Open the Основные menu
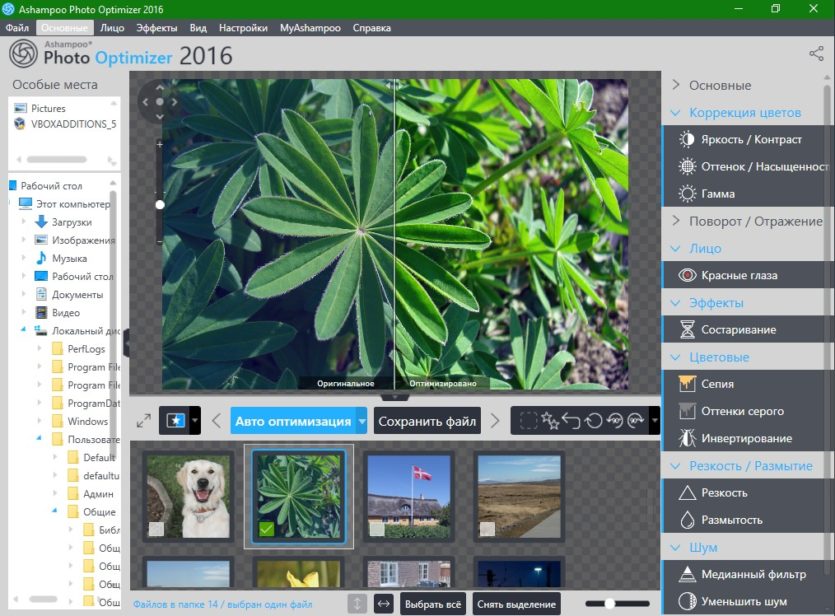Viewport: 835px width, 616px height. click(x=64, y=28)
